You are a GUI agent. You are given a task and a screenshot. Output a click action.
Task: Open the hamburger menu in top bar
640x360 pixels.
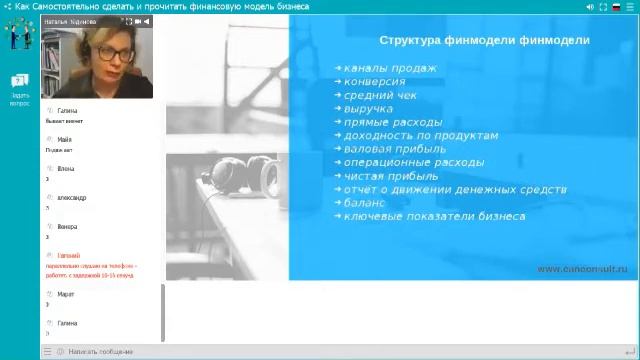(x=630, y=7)
